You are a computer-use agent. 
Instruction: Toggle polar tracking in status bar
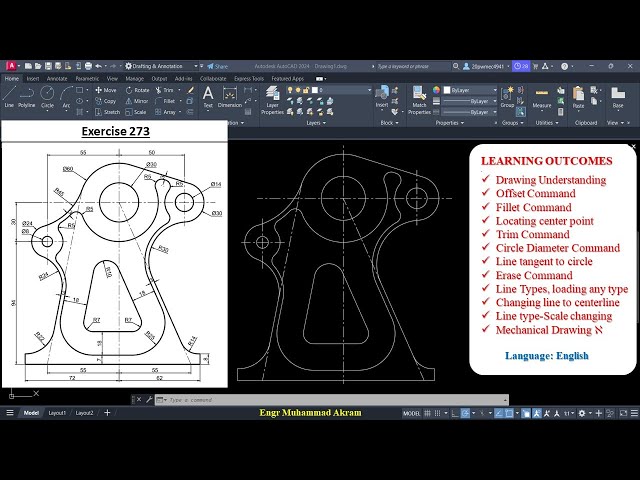point(465,413)
